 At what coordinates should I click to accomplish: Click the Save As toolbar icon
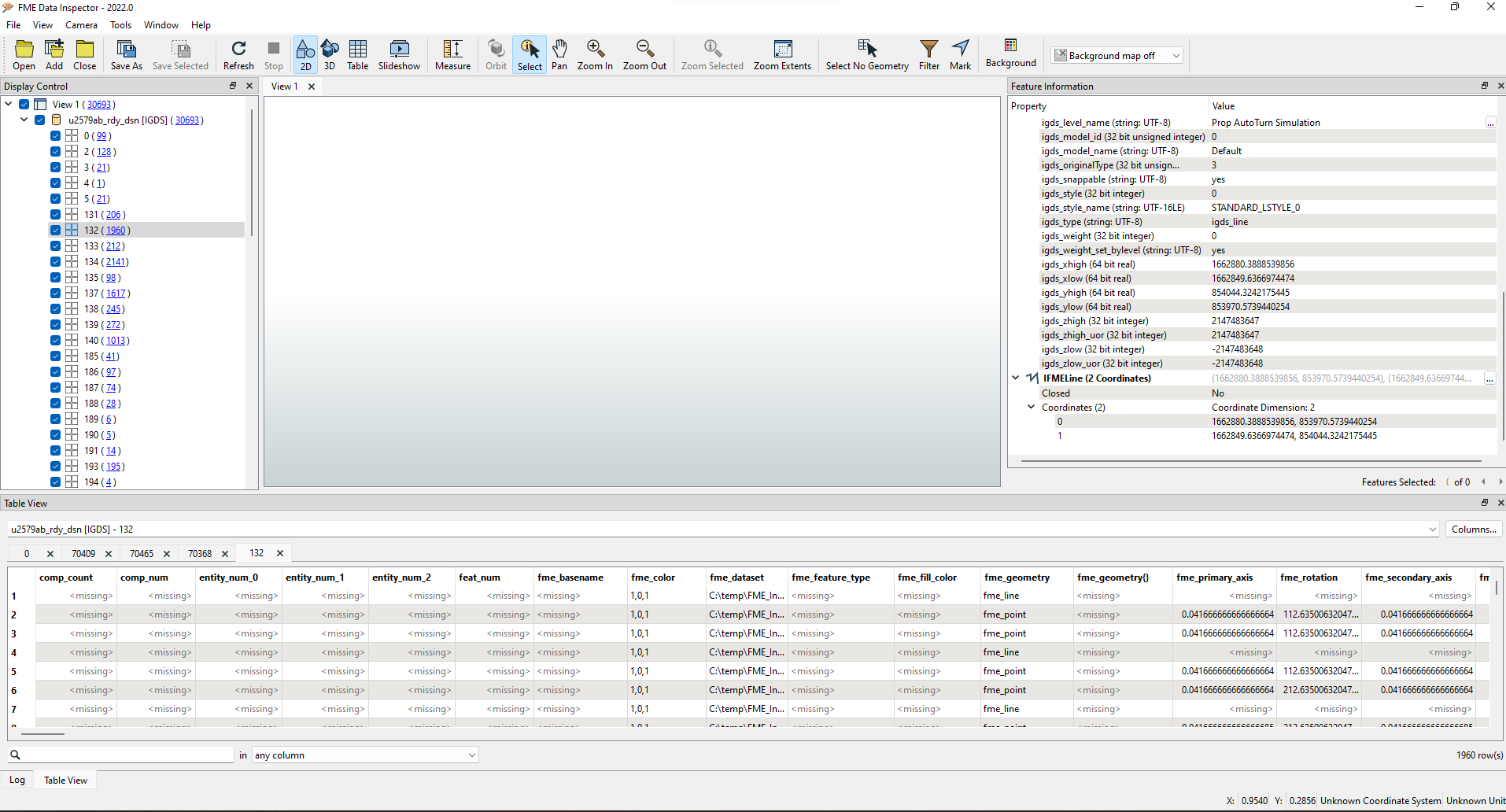click(x=127, y=55)
